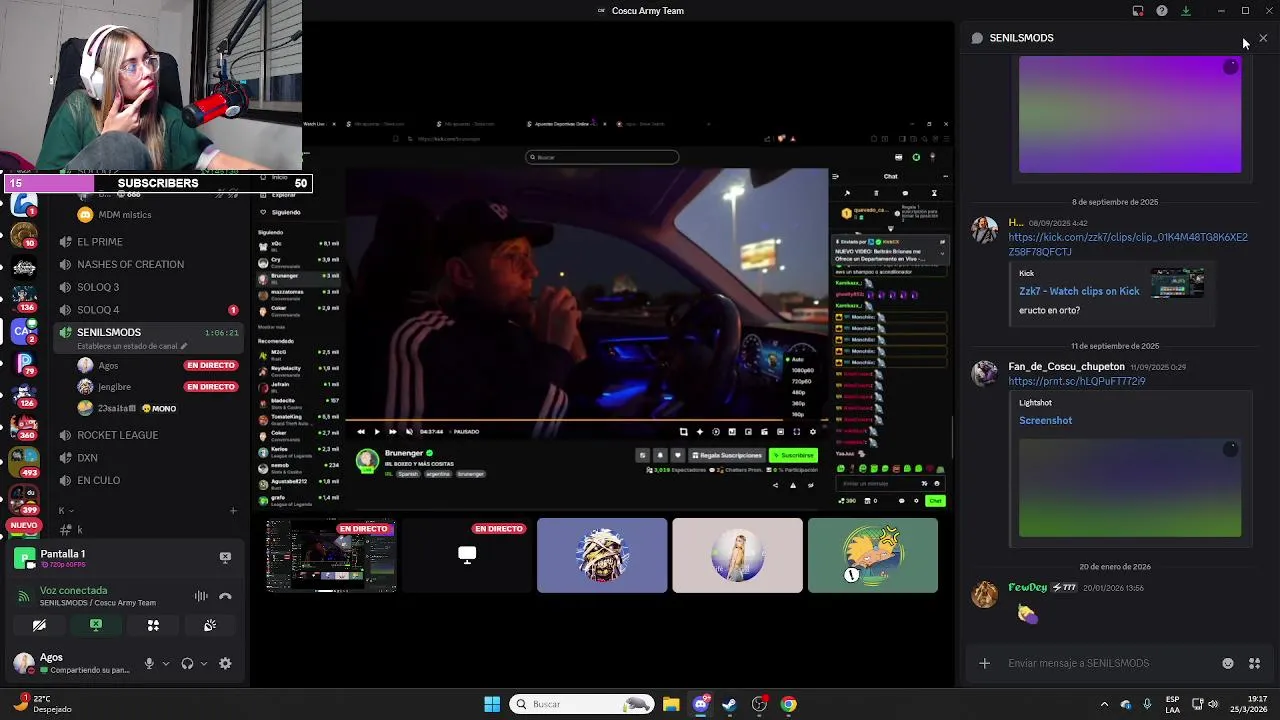Image resolution: width=1280 pixels, height=720 pixels.
Task: Toggle screen share green monitor button
Action: pyautogui.click(x=96, y=625)
